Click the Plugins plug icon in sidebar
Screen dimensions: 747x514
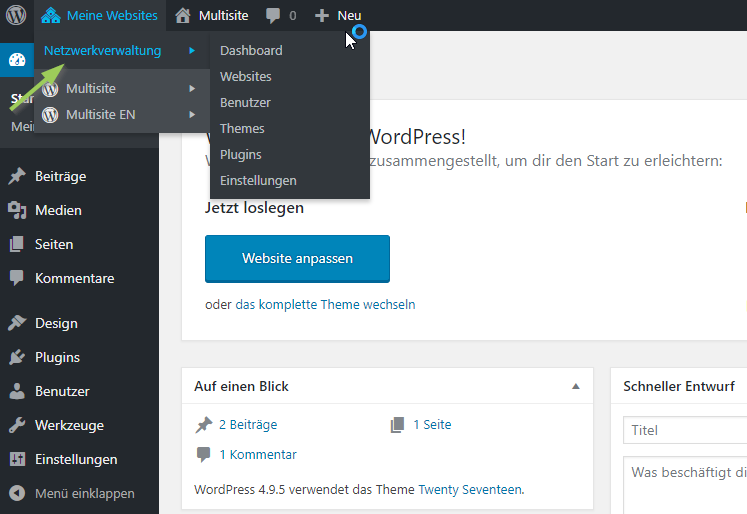(17, 357)
